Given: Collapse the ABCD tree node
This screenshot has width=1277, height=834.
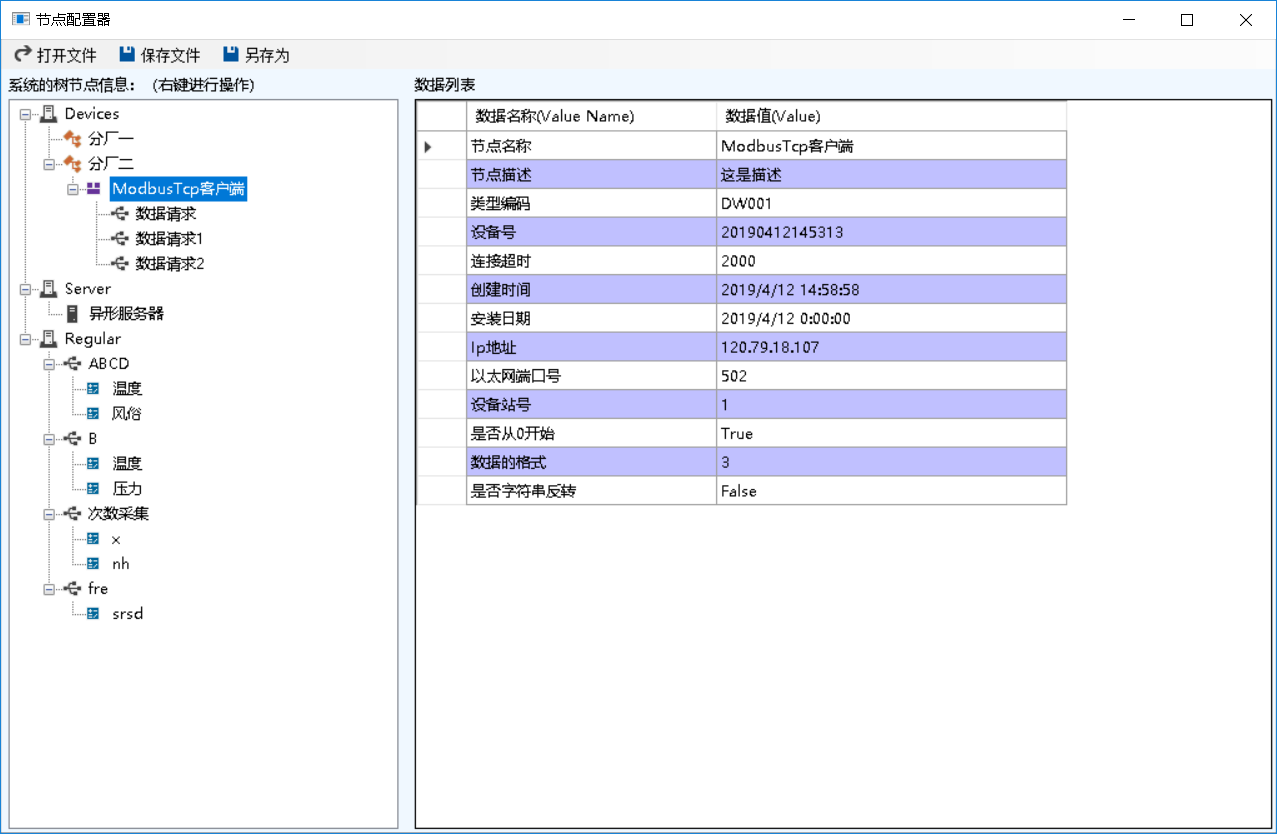Looking at the screenshot, I should pyautogui.click(x=49, y=364).
